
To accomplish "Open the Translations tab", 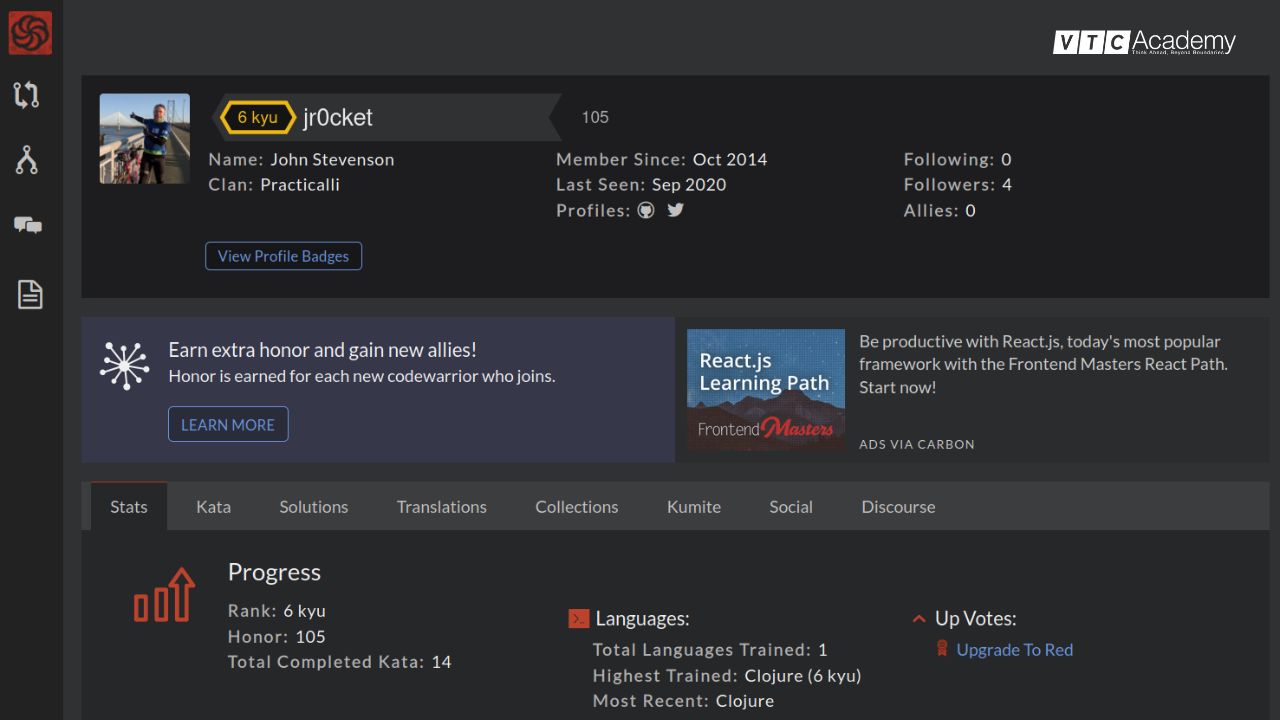I will coord(441,507).
